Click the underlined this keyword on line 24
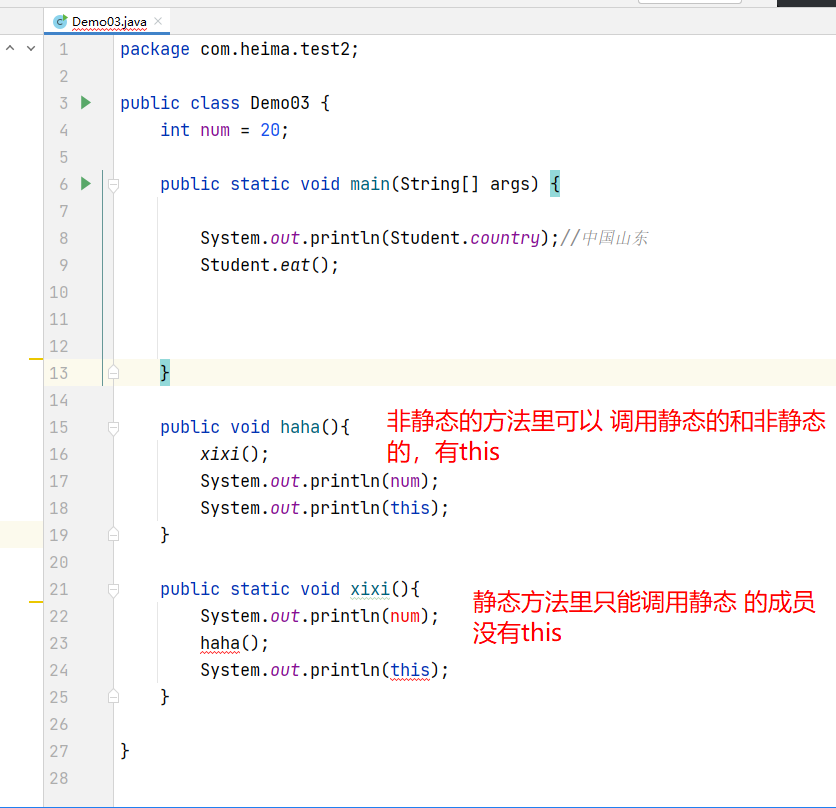The height and width of the screenshot is (808, 836). tap(411, 669)
